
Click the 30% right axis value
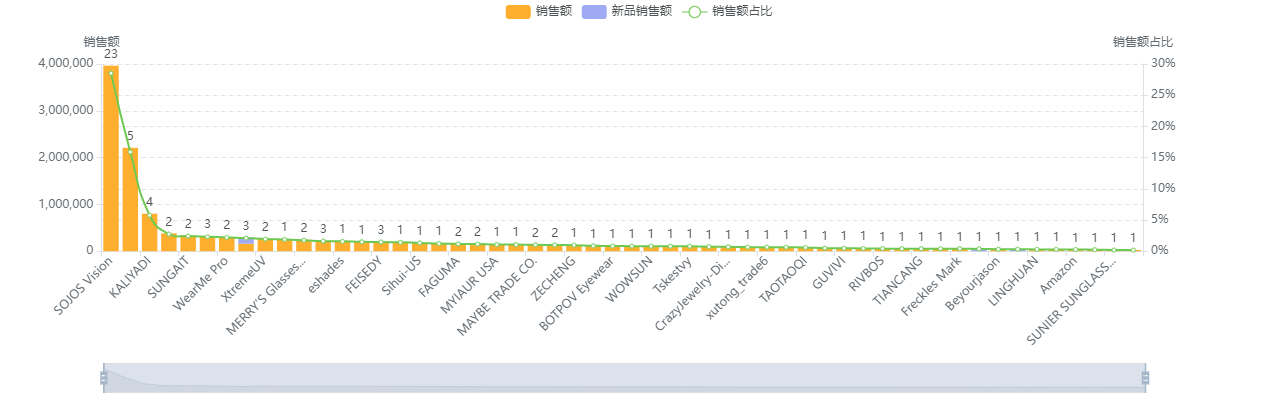pyautogui.click(x=1163, y=63)
